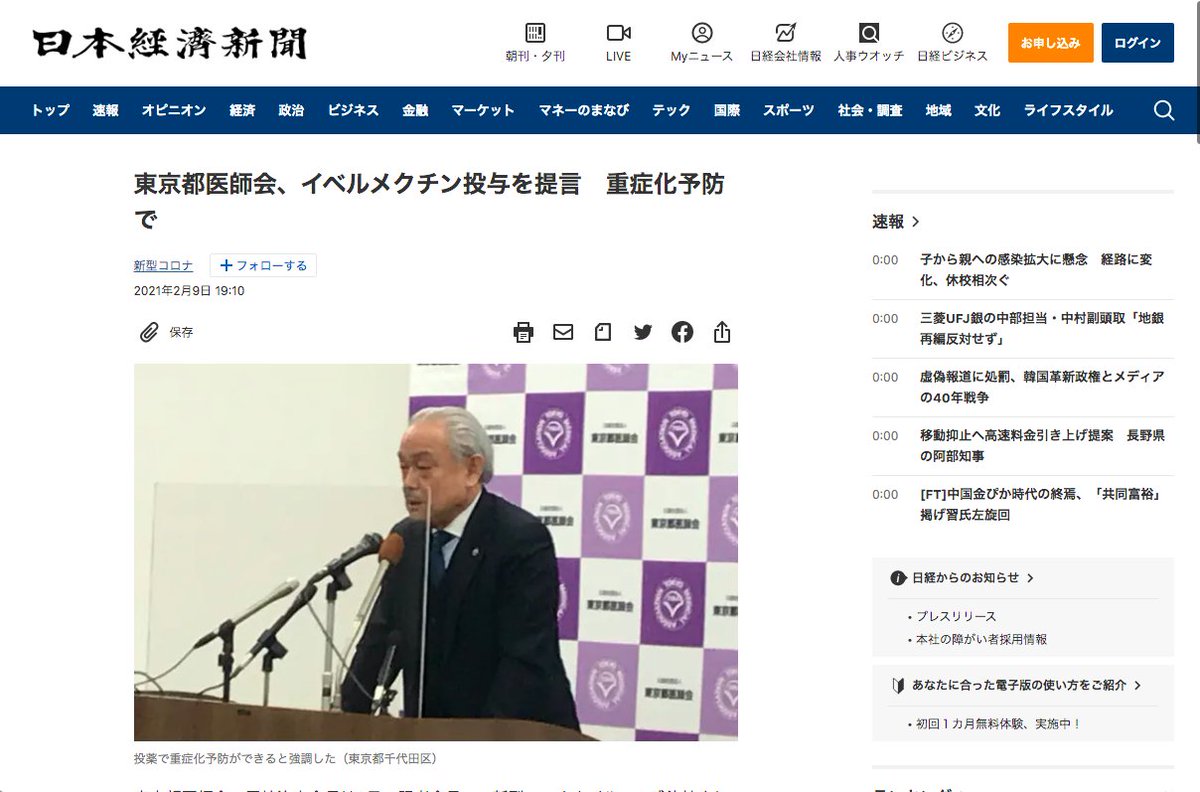The height and width of the screenshot is (792, 1200).
Task: Select the 社会・調査 menu item
Action: (x=870, y=110)
